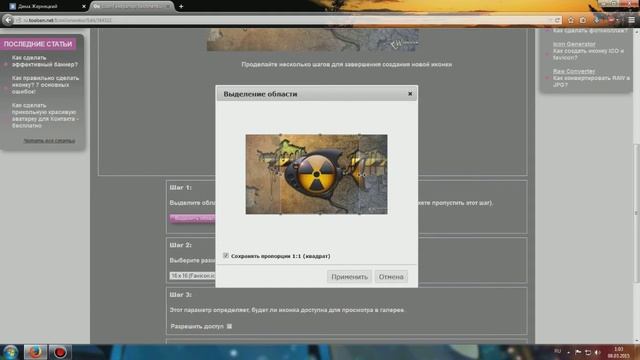Click the red recorder icon in the taskbar
This screenshot has height=360, width=640.
point(60,352)
